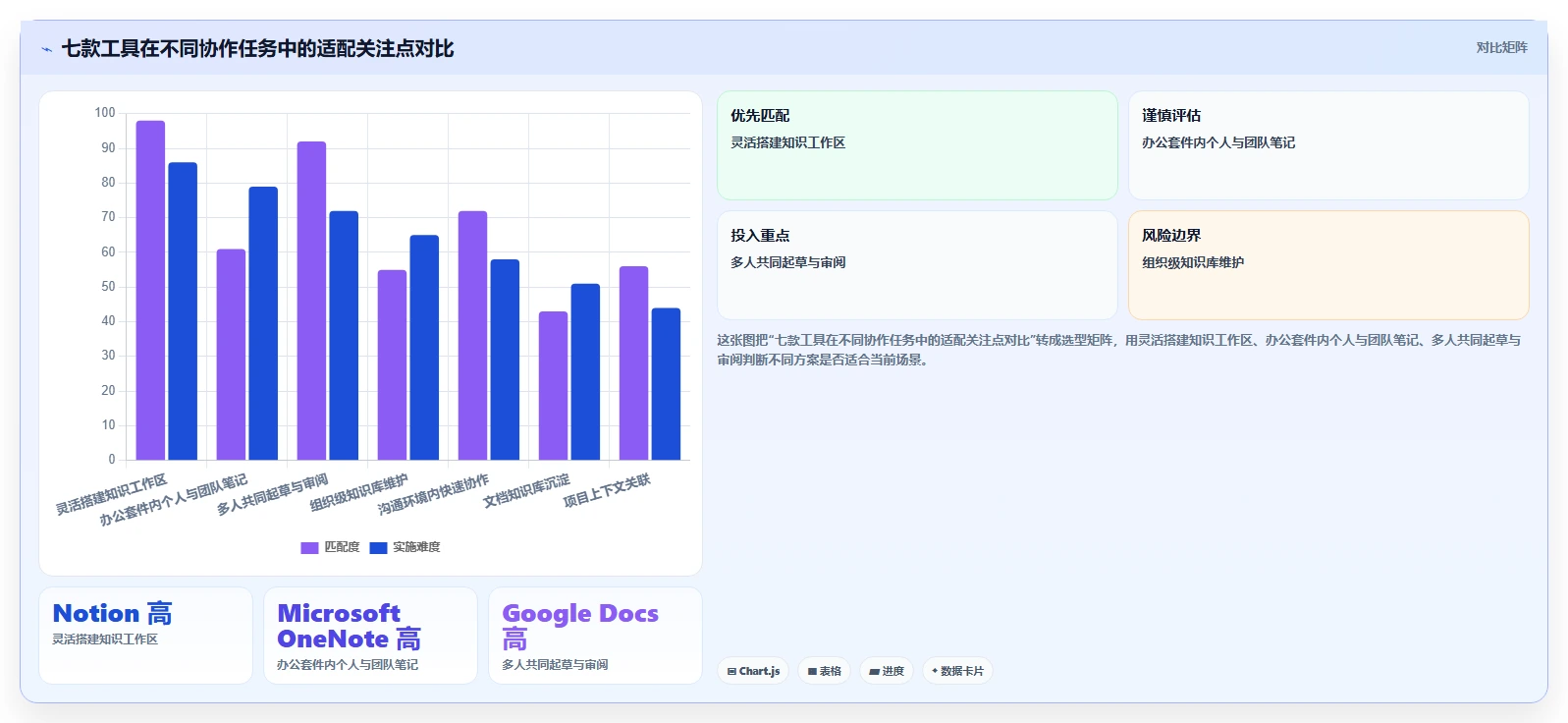
Task: Click the purple 匹配度 bar for 项目上下文关联
Action: click(x=633, y=363)
